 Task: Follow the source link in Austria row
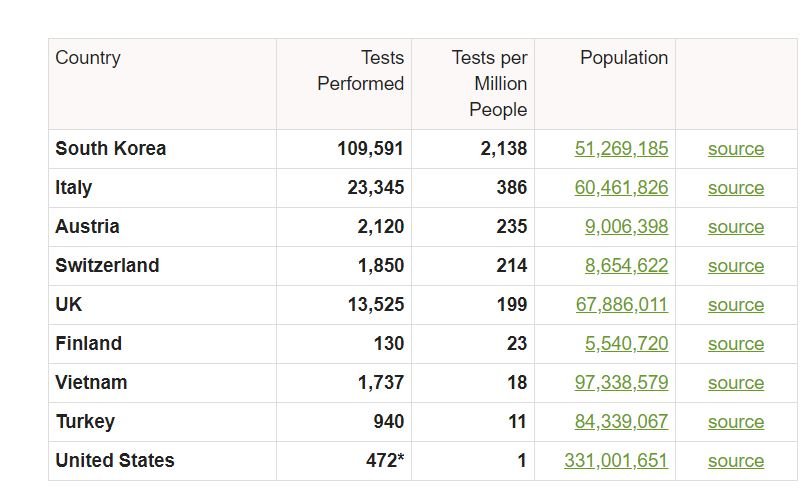[736, 227]
